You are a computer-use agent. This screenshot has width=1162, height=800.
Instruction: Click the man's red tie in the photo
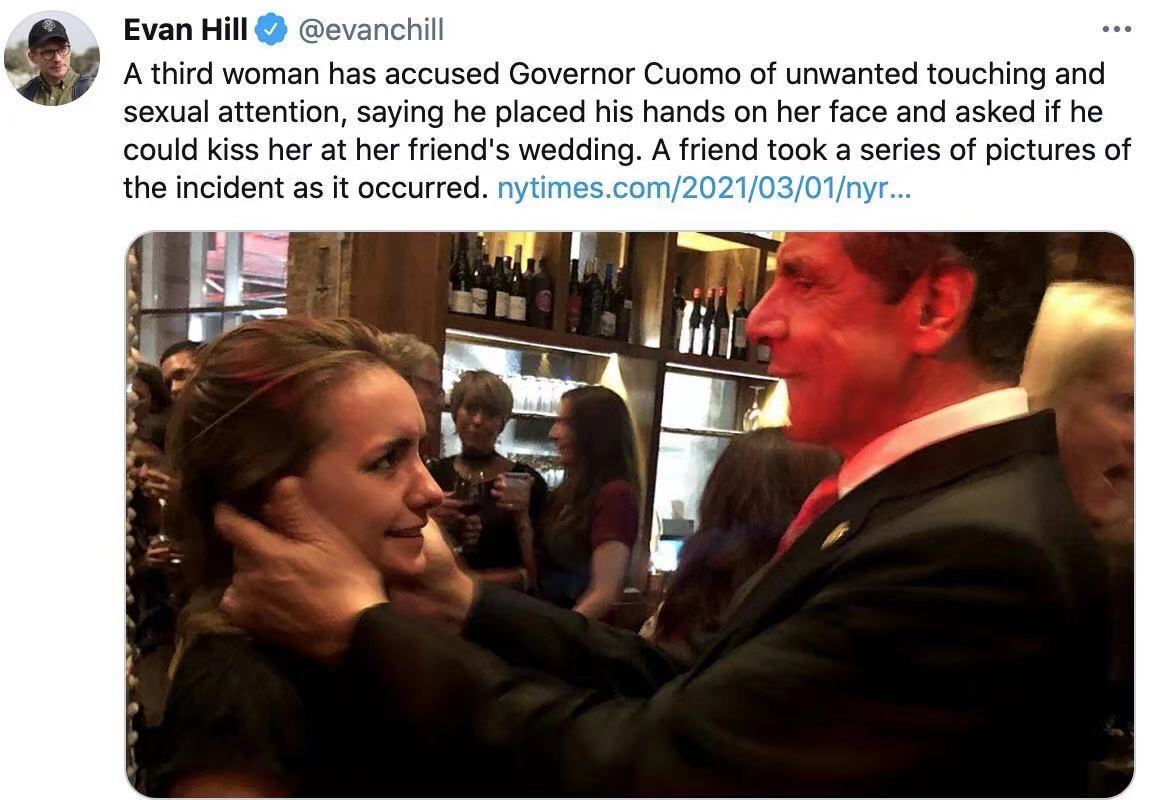[809, 513]
